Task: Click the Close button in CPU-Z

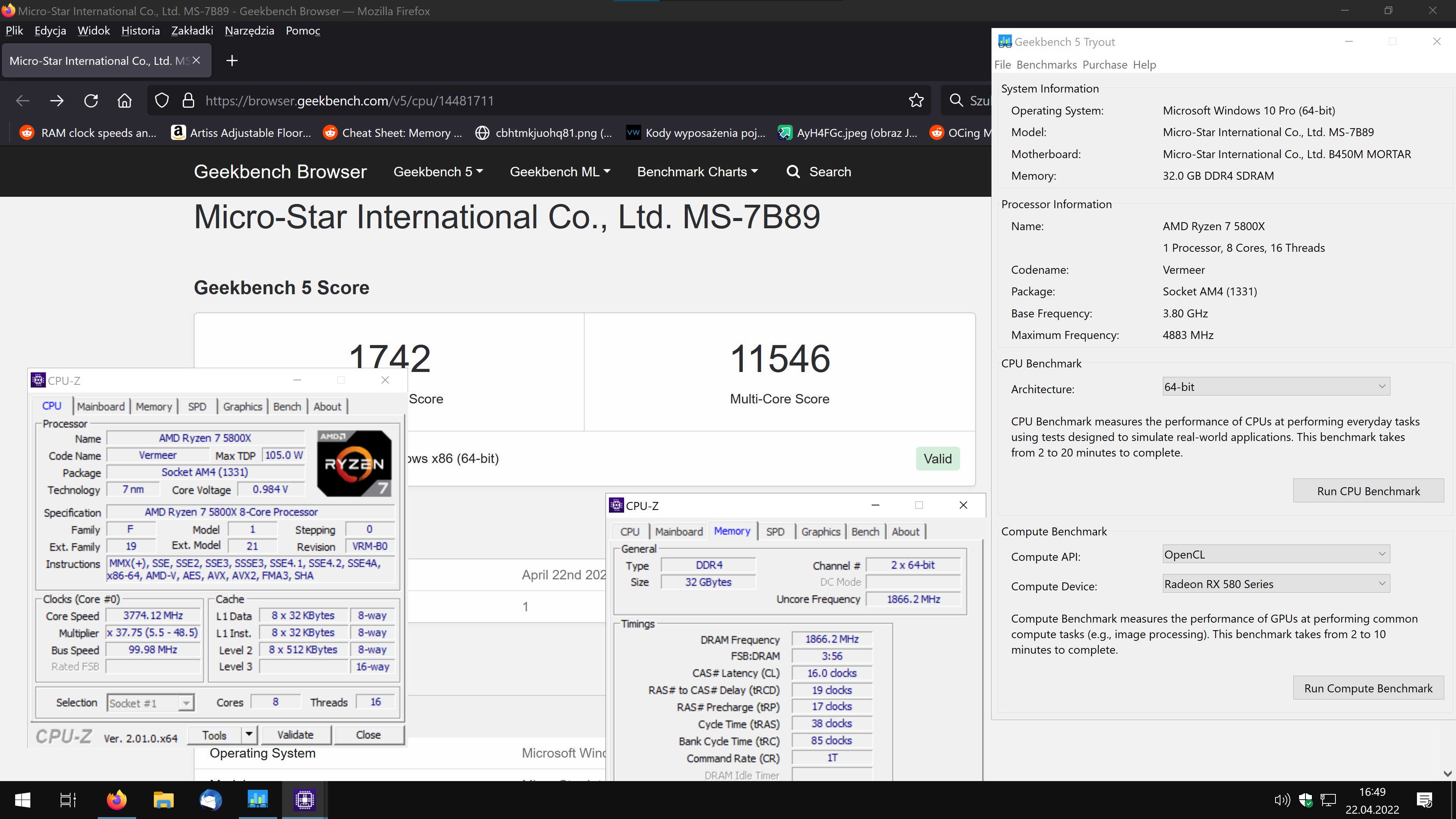Action: point(369,735)
